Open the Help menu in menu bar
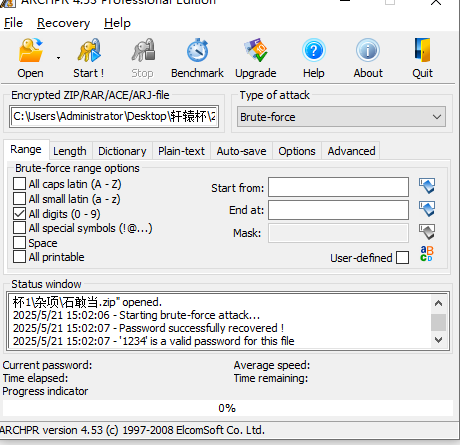 click(x=117, y=23)
